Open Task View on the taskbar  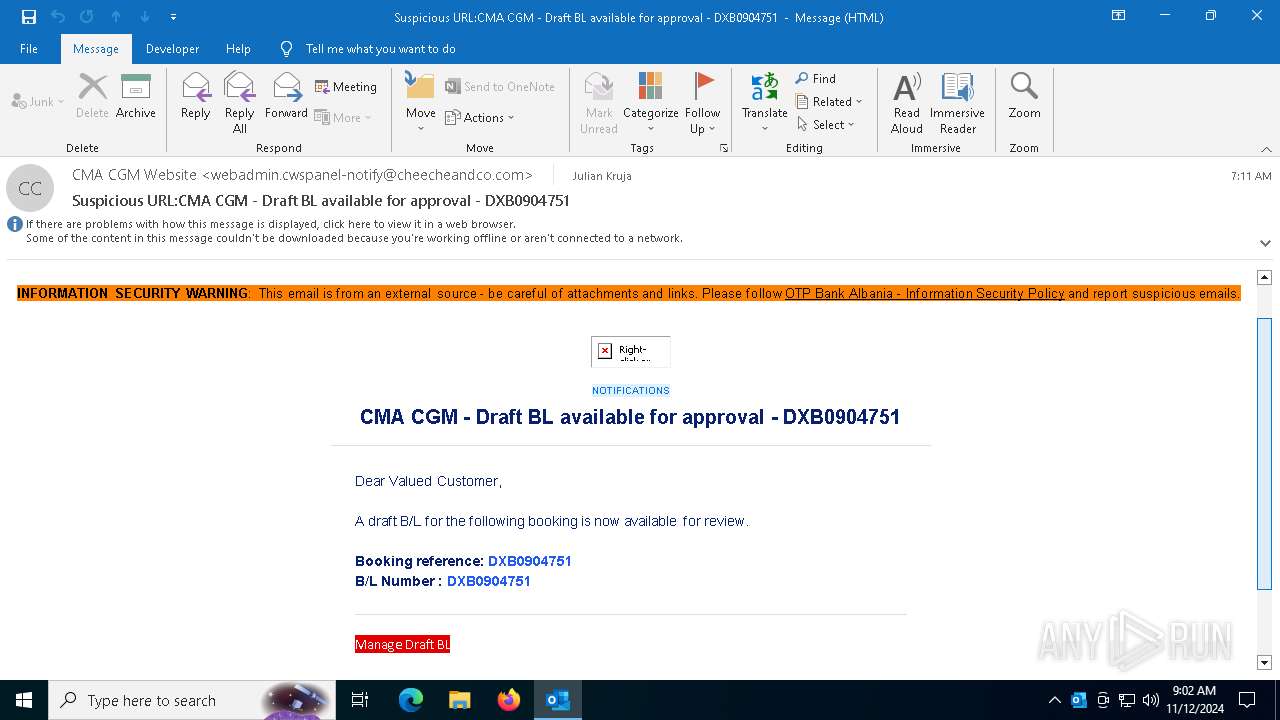pos(360,700)
